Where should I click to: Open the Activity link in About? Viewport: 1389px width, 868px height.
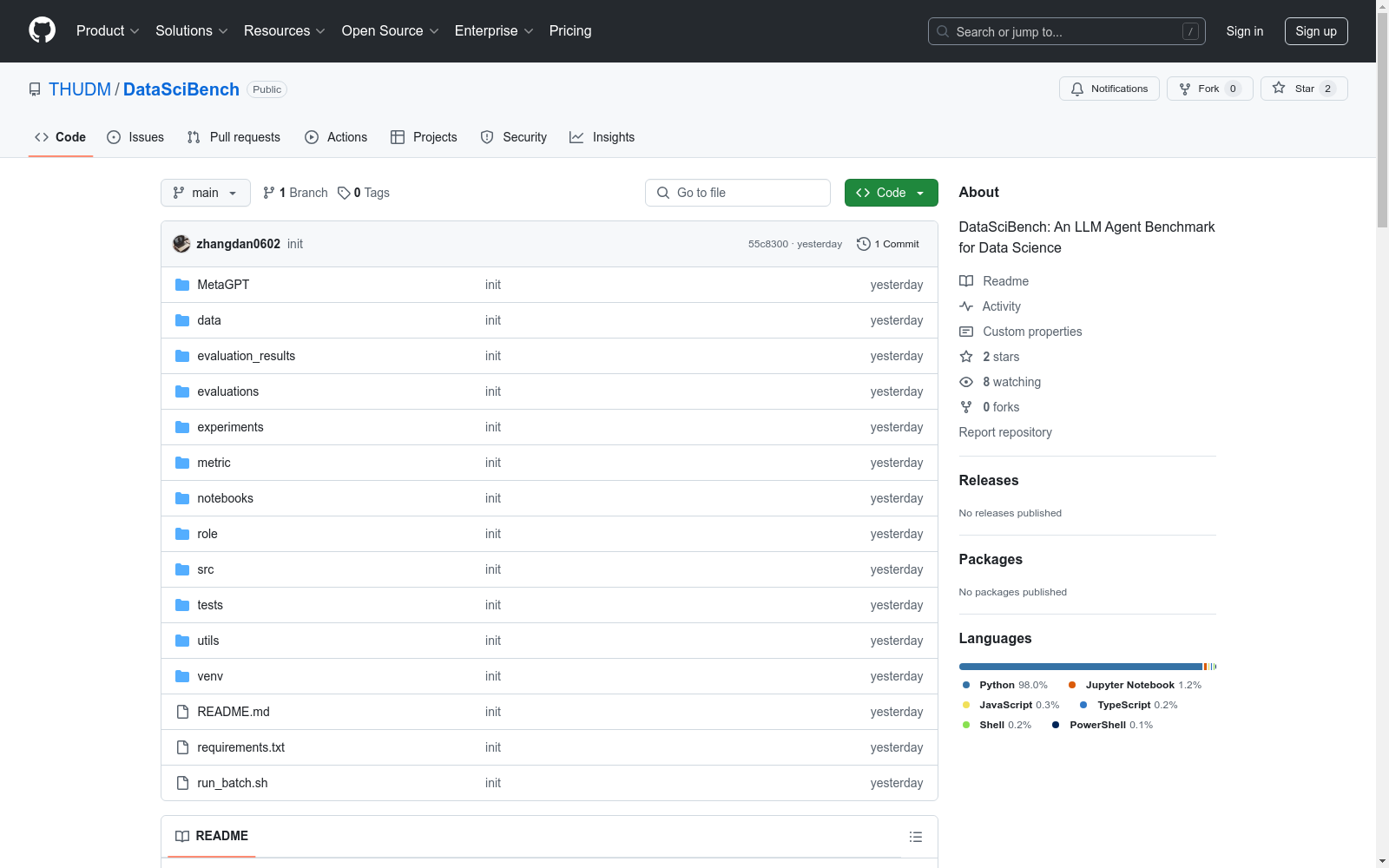(991, 306)
